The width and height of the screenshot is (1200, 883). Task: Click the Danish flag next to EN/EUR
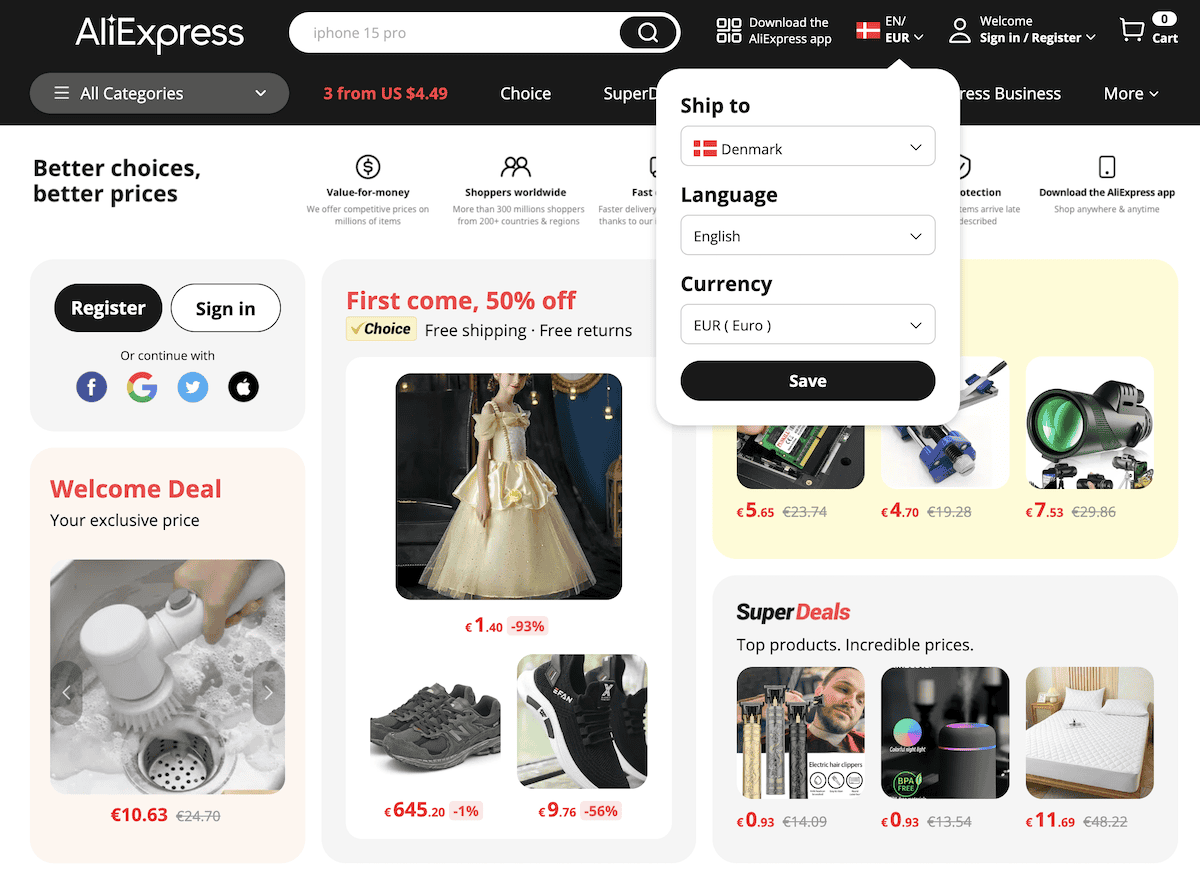866,30
